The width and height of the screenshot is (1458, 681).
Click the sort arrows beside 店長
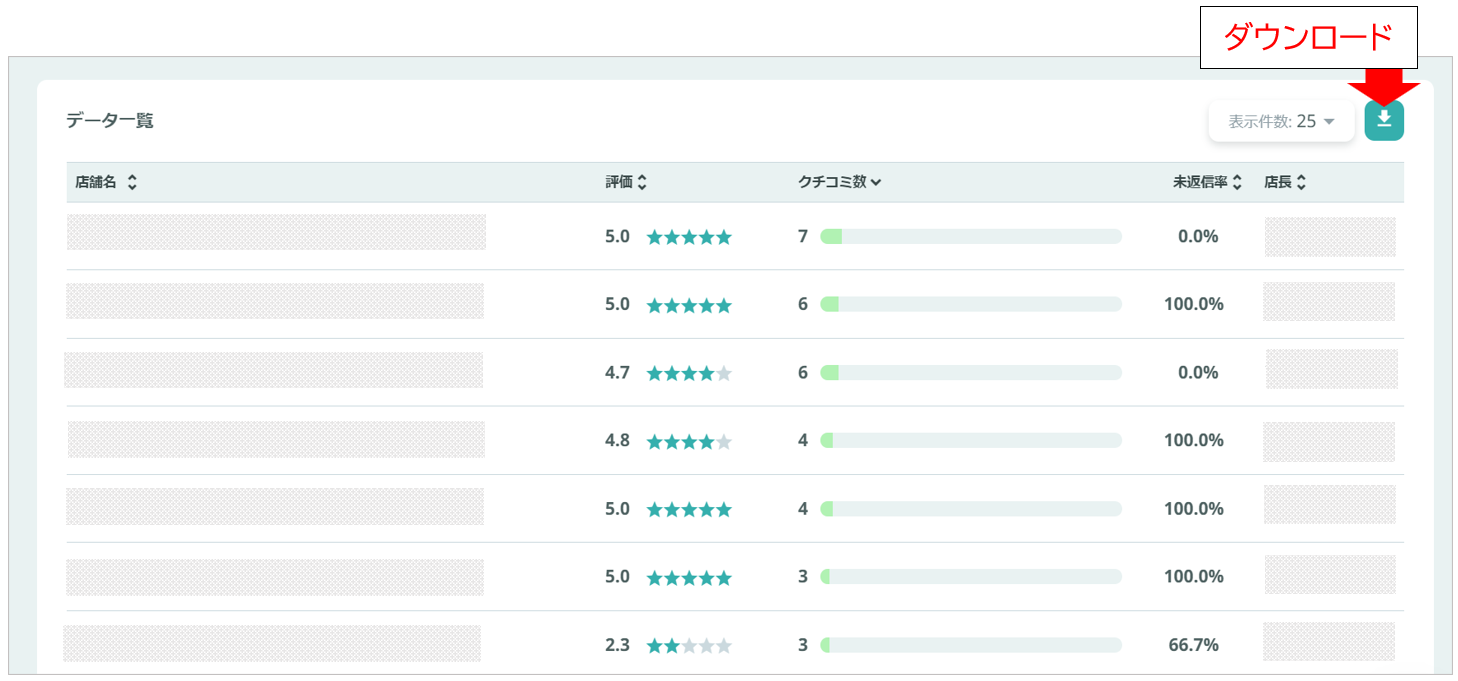pyautogui.click(x=1301, y=183)
